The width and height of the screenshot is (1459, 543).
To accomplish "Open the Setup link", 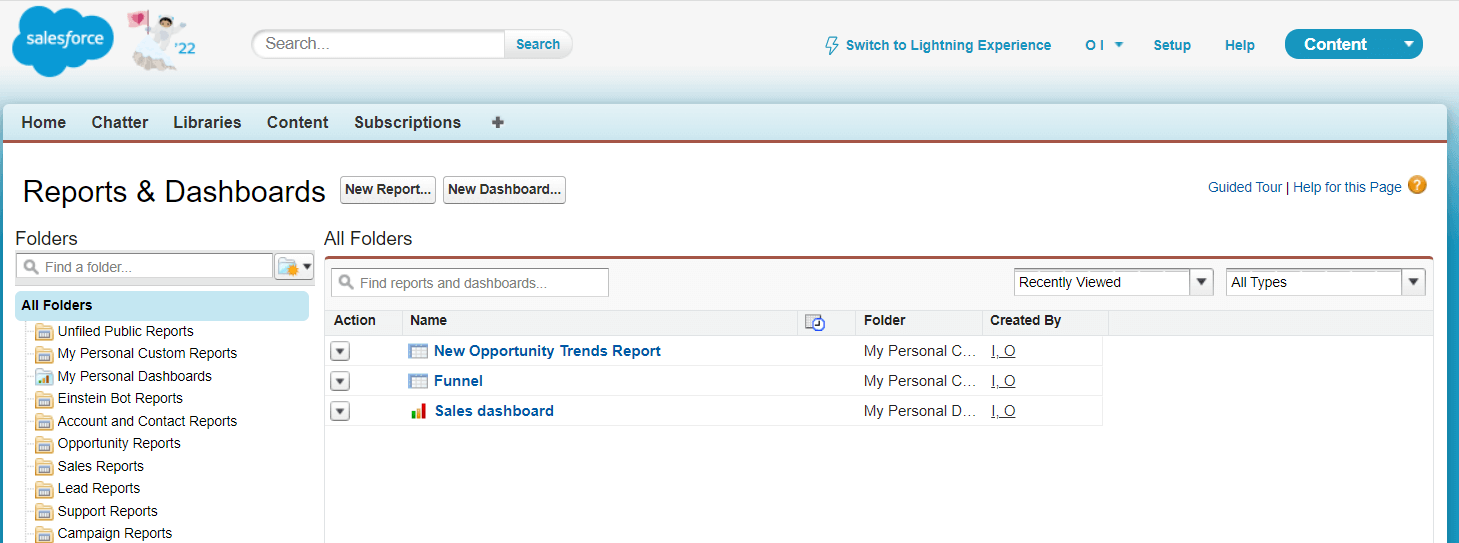I will pos(1172,45).
